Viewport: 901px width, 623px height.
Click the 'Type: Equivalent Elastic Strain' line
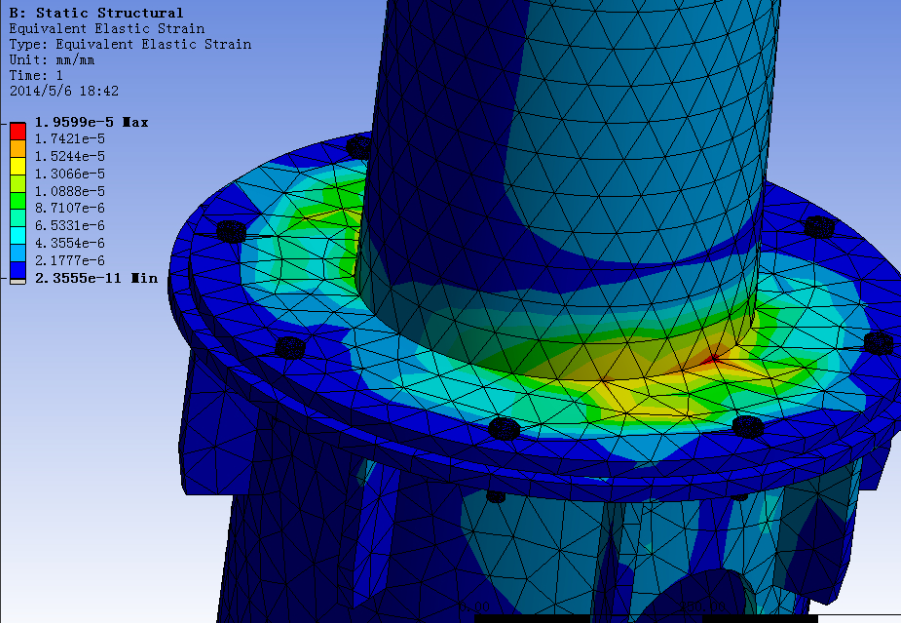[130, 44]
